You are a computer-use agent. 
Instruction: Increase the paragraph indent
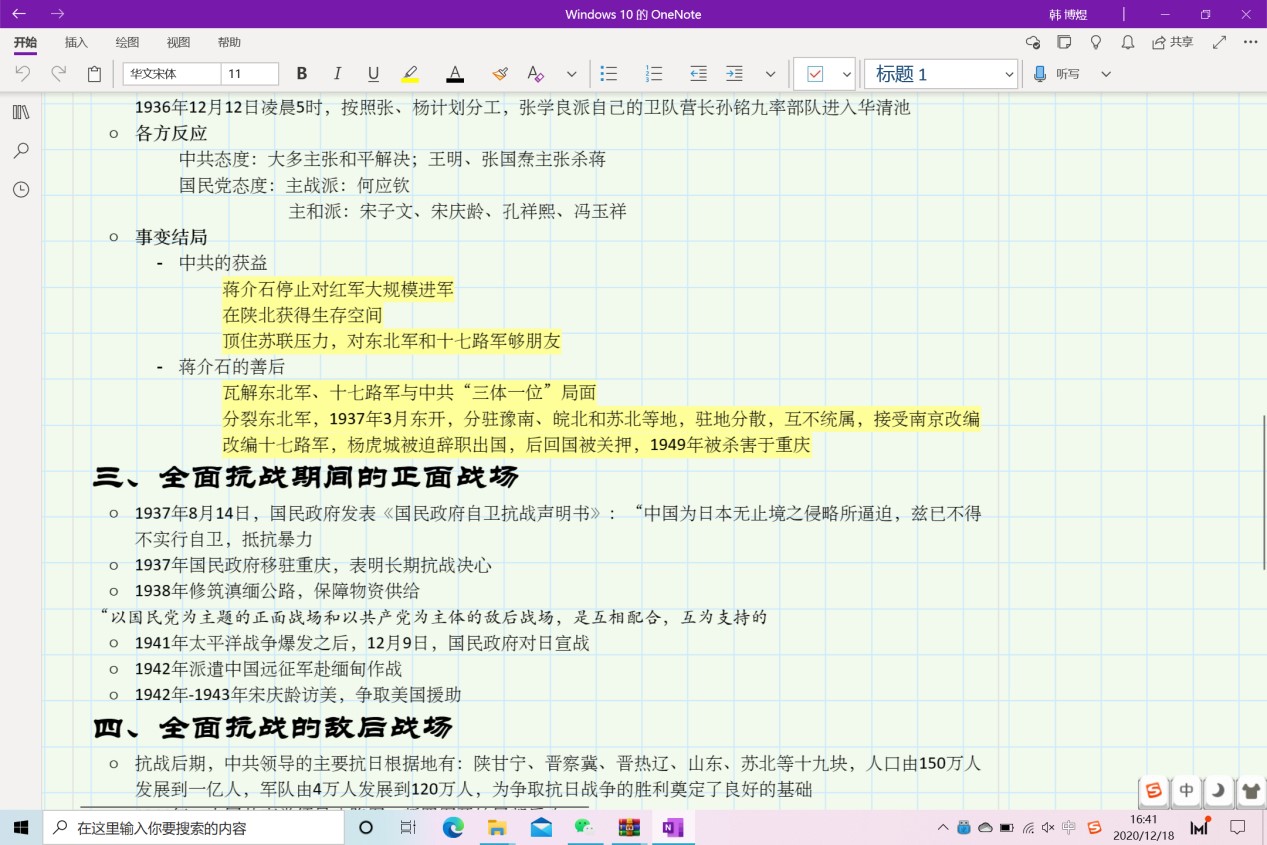coord(734,74)
